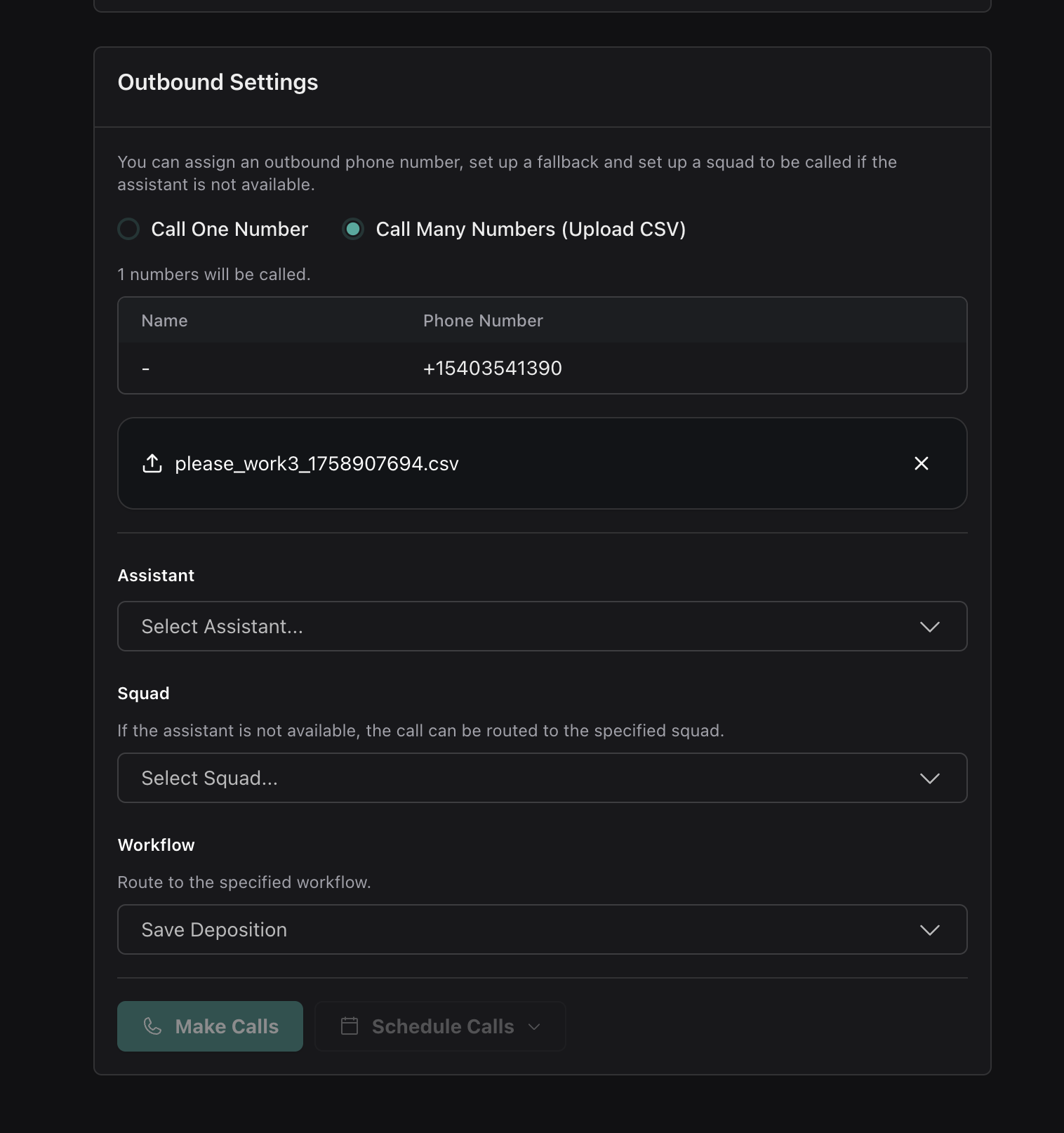Click the chevron arrow in Workflow field

929,930
